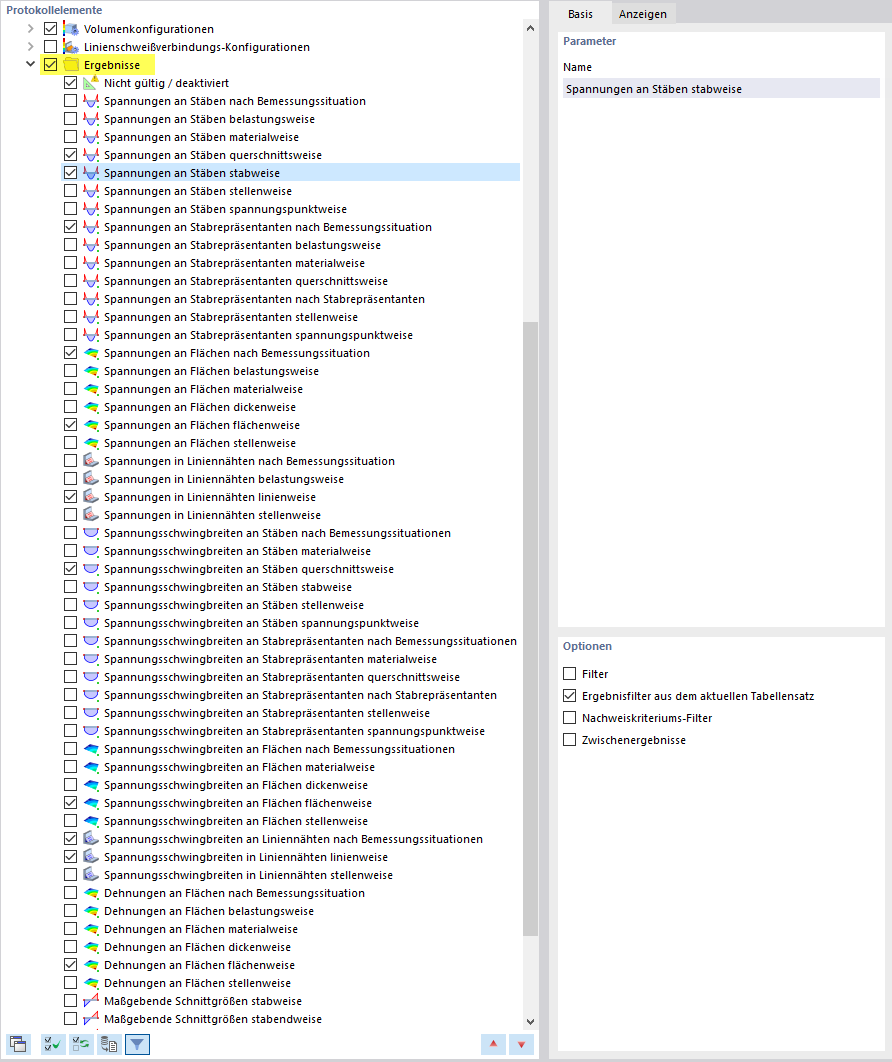Select 'Spannungsschwingbreiten an Stäben stellenweise' row
The height and width of the screenshot is (1062, 892).
pos(234,605)
